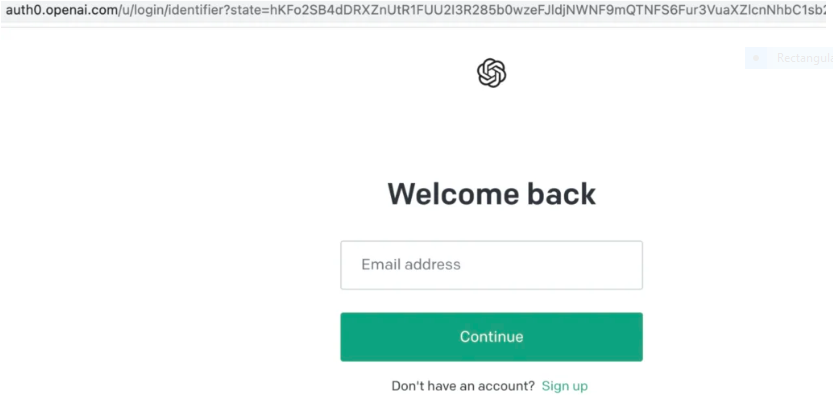Open the Sign up link
This screenshot has width=833, height=408.
(564, 386)
